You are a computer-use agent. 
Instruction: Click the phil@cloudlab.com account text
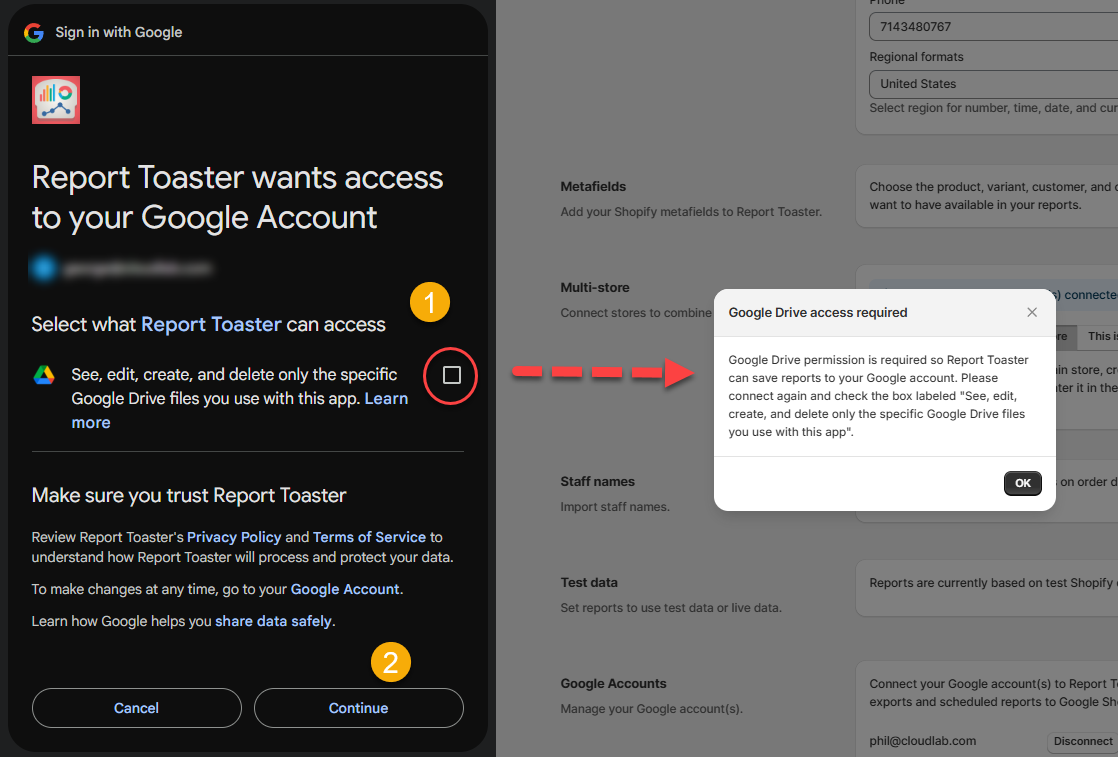pyautogui.click(x=923, y=741)
